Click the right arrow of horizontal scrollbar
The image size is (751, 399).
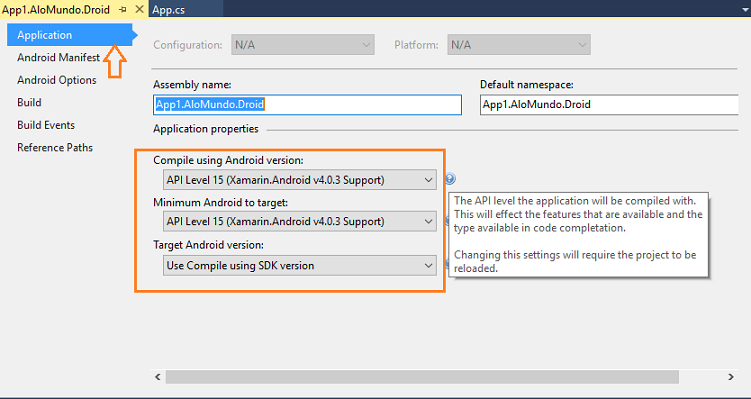(x=731, y=377)
